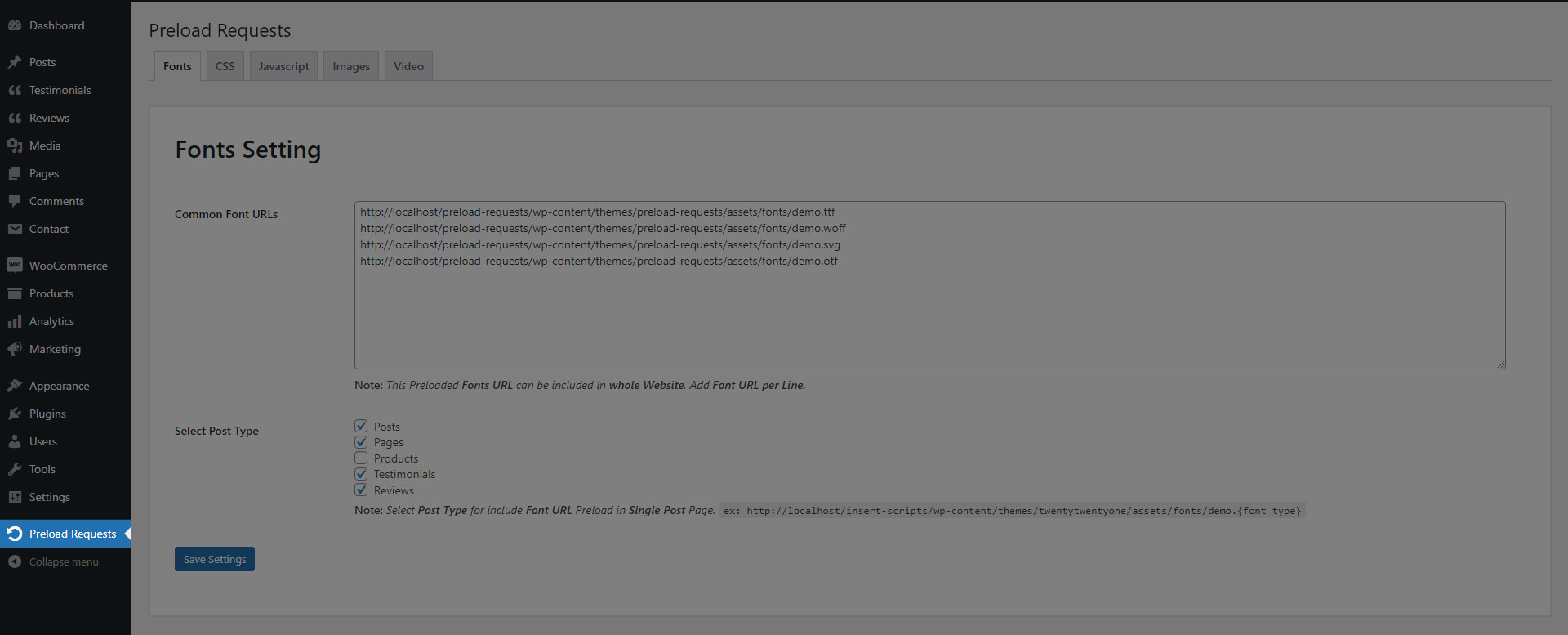Click the Appearance paintbrush icon

15,386
